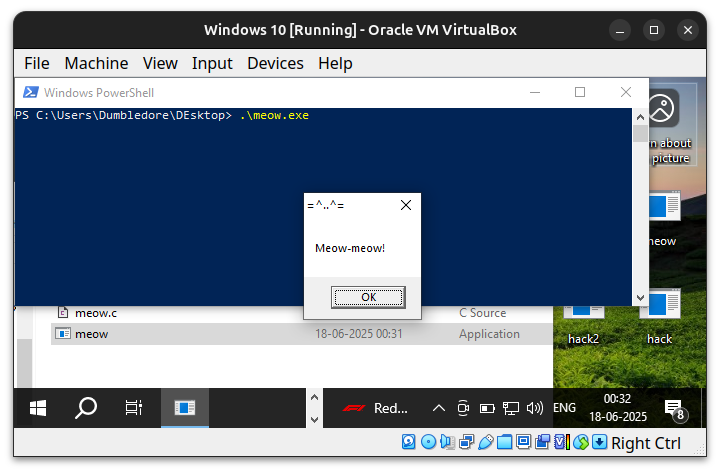
Task: Click the PowerShell title bar icon
Action: click(31, 92)
